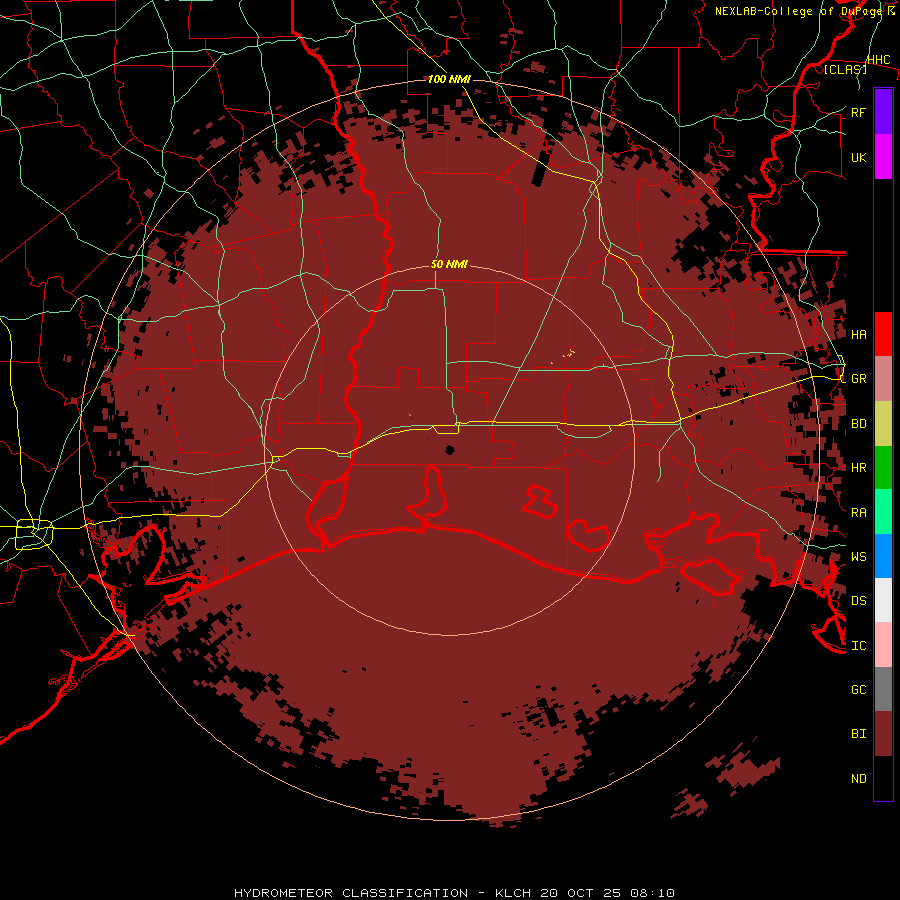900x900 pixels.
Task: Click the RF legend label
Action: [x=859, y=112]
